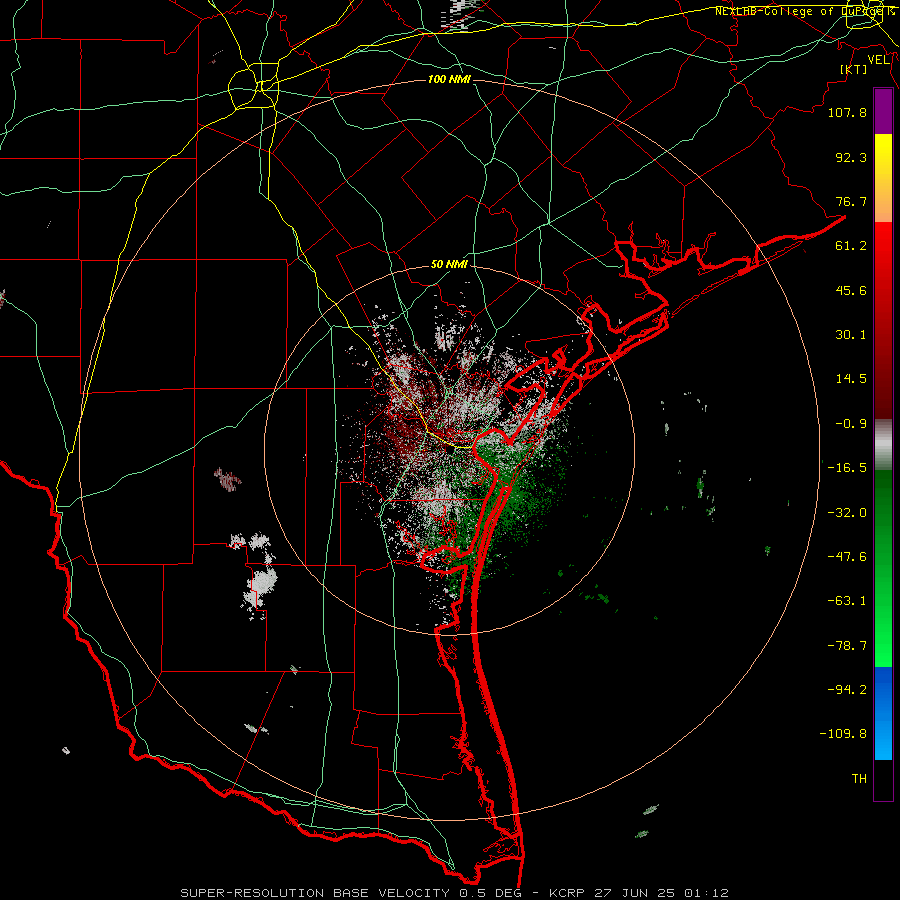Click the 30.1 legend value
Image resolution: width=900 pixels, height=900 pixels.
[x=851, y=335]
